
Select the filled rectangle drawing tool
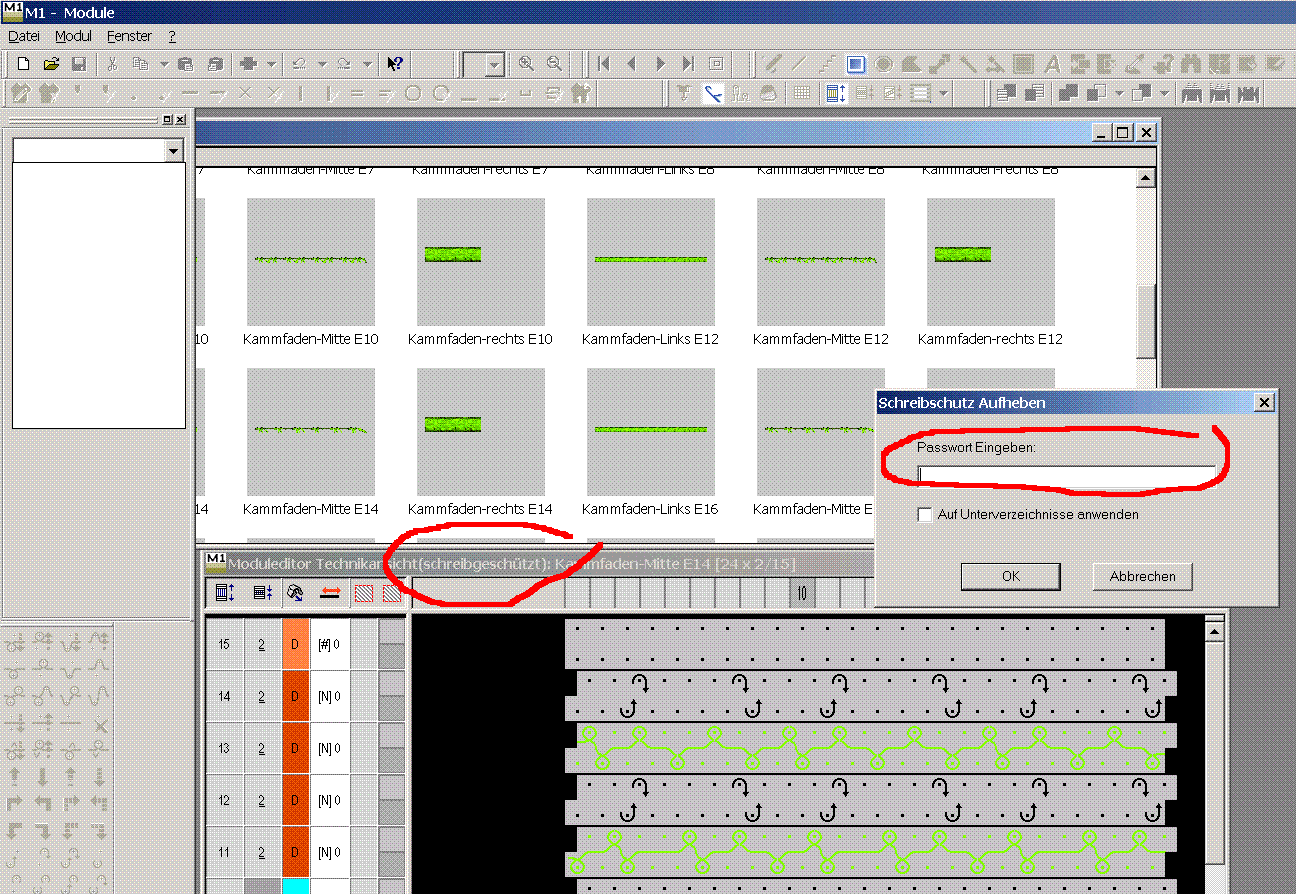click(855, 64)
